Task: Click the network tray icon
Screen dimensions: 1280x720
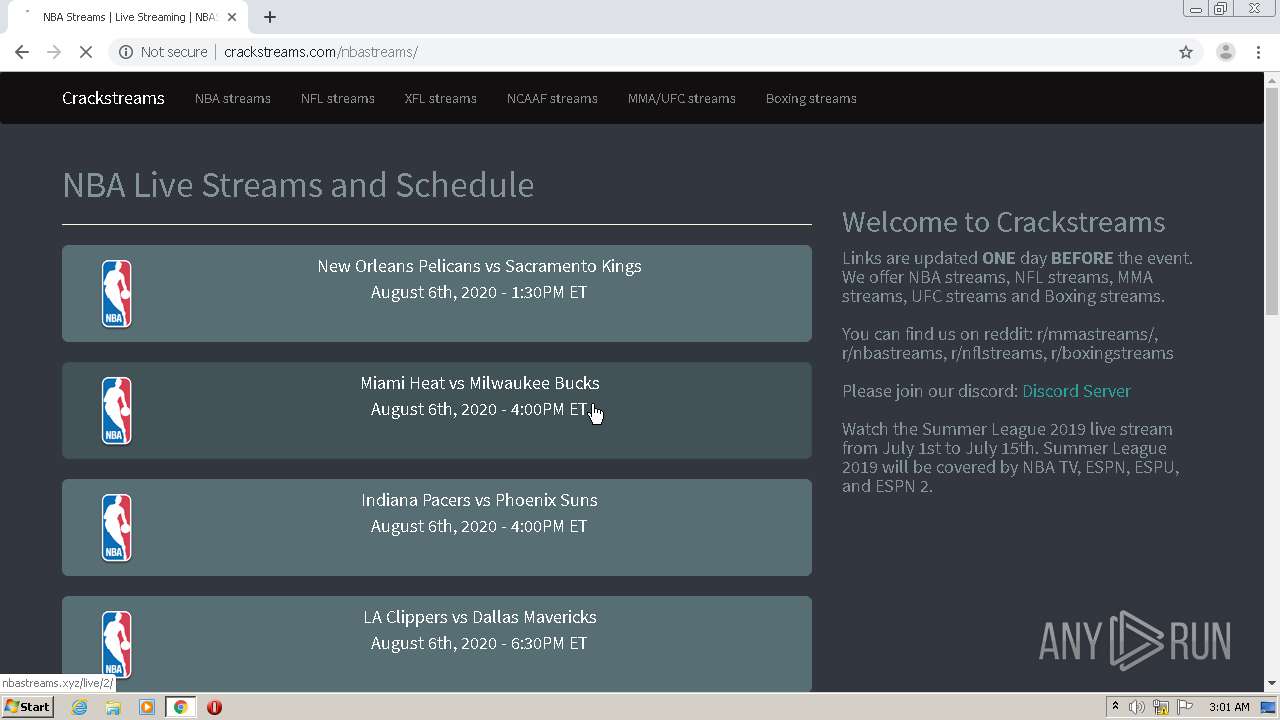Action: [x=1161, y=707]
